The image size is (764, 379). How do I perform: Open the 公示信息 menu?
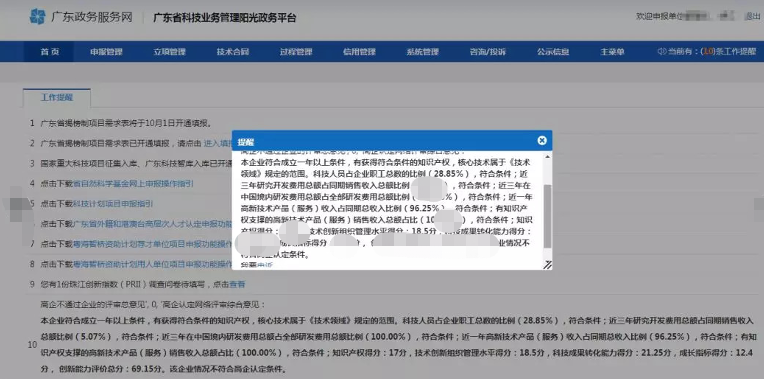553,52
